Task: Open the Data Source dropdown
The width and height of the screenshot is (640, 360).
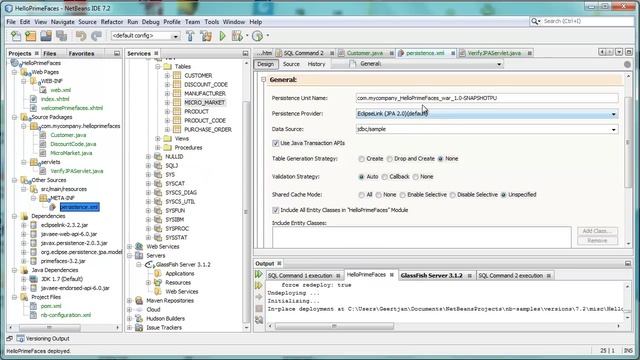Action: [x=613, y=129]
